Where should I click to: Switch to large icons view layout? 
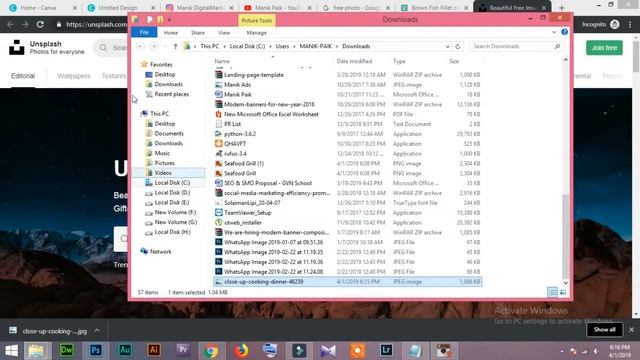tap(563, 292)
